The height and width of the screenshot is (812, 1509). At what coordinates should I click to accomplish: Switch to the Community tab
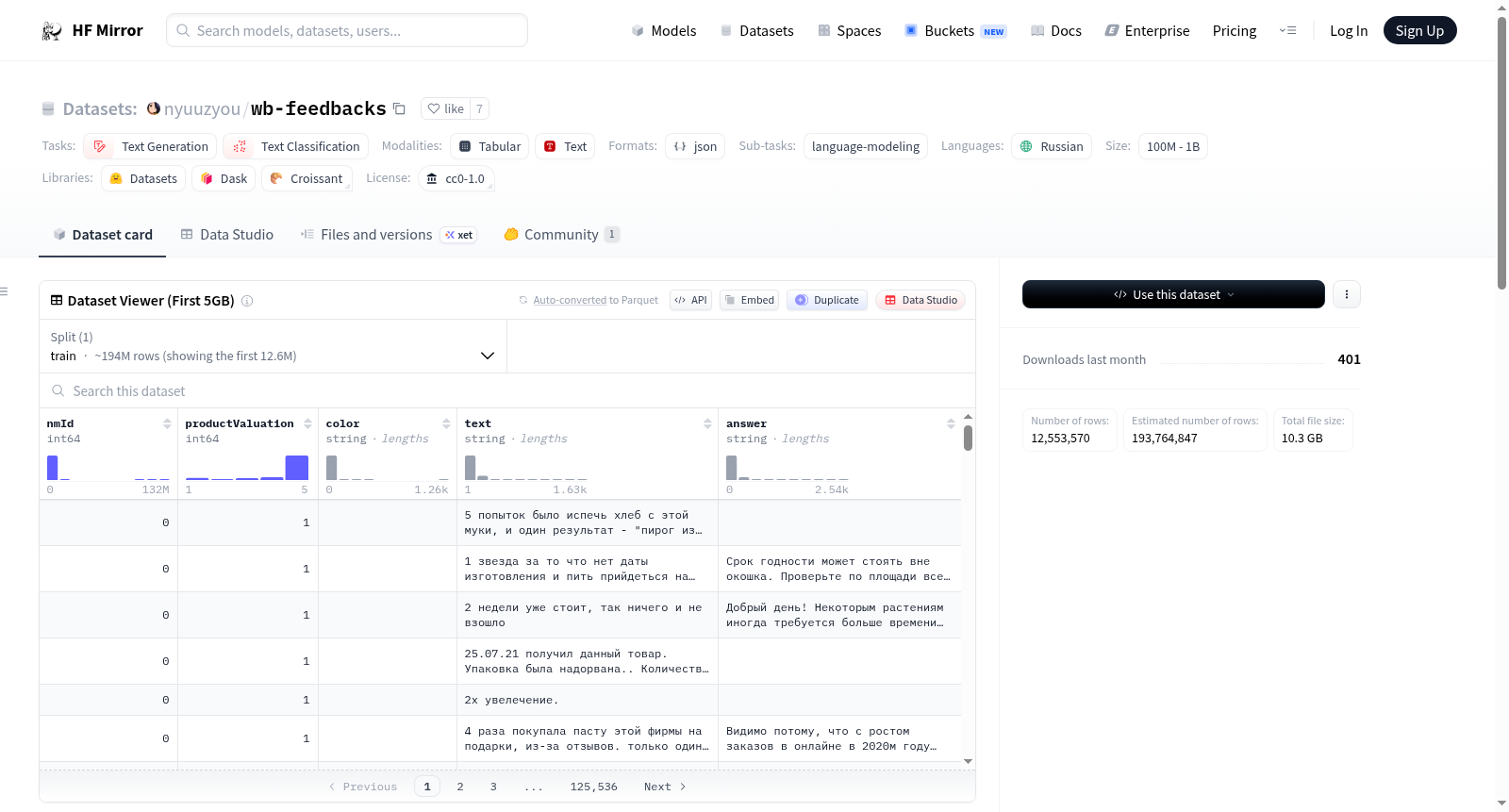pyautogui.click(x=561, y=235)
